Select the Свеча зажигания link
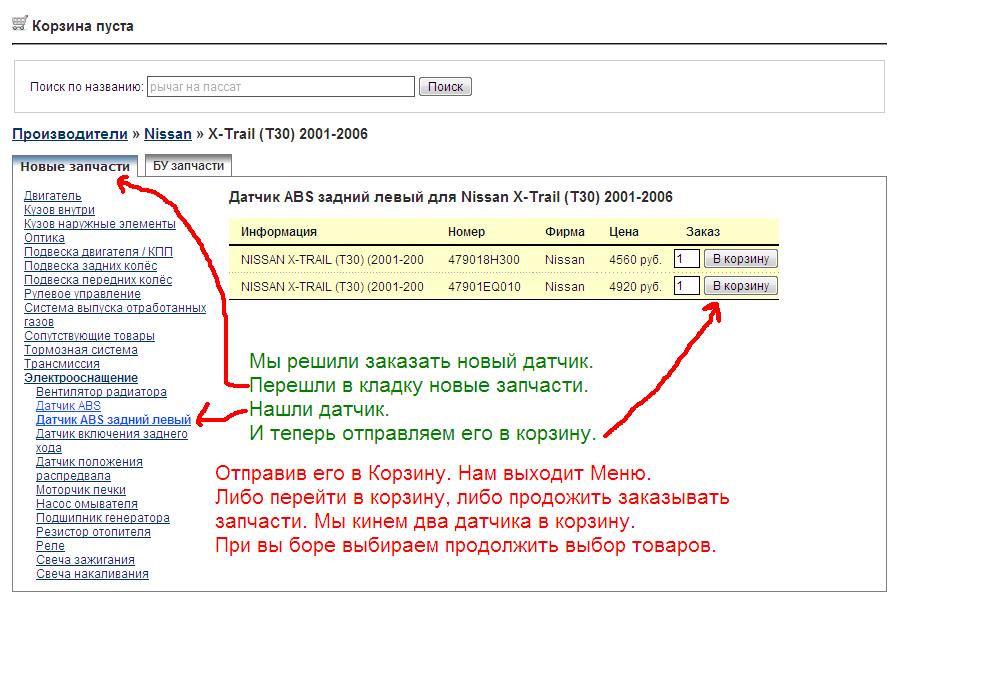The height and width of the screenshot is (683, 990). pyautogui.click(x=85, y=559)
